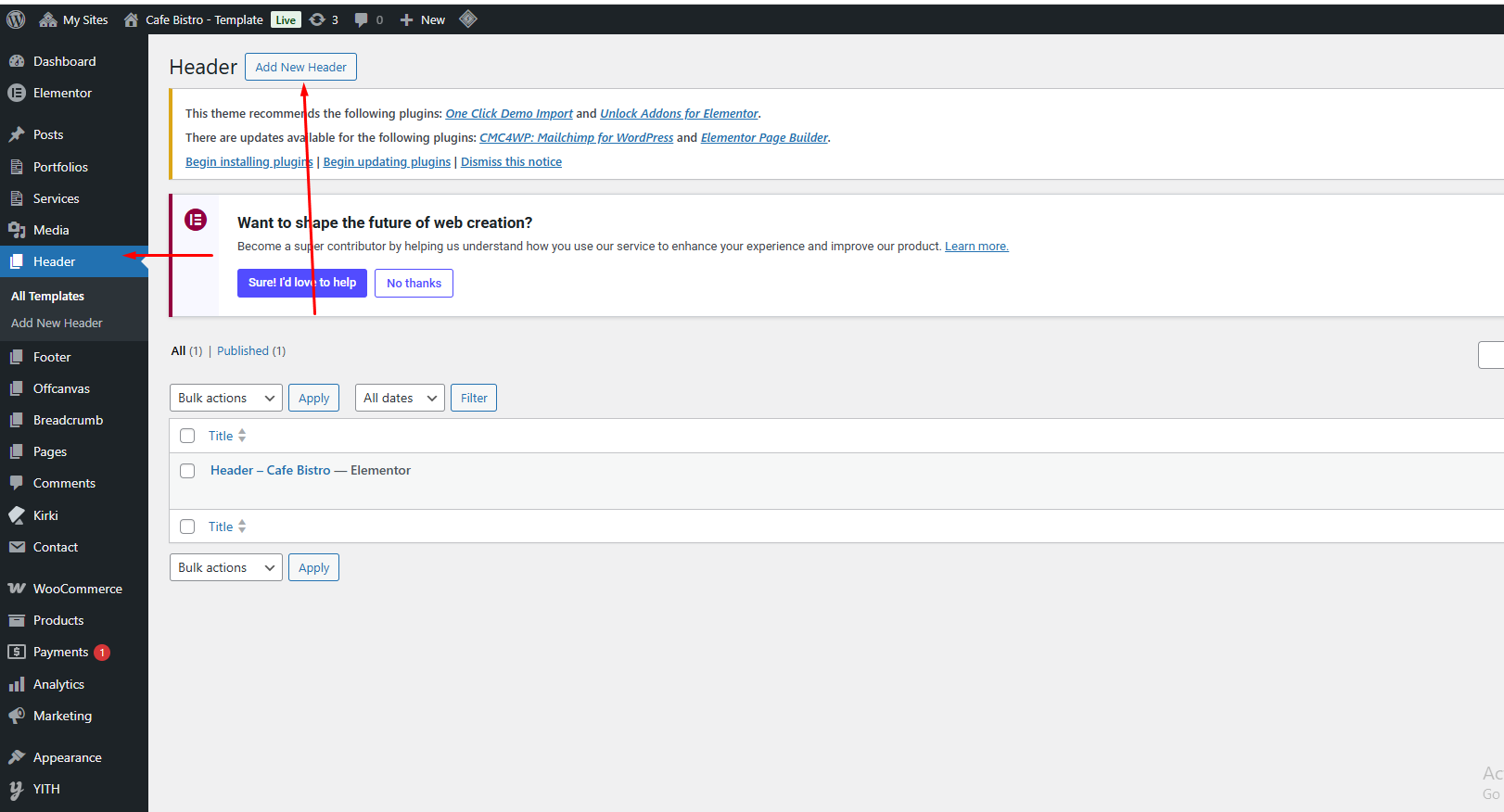
Task: Open One Click Demo Import link
Action: click(x=509, y=113)
